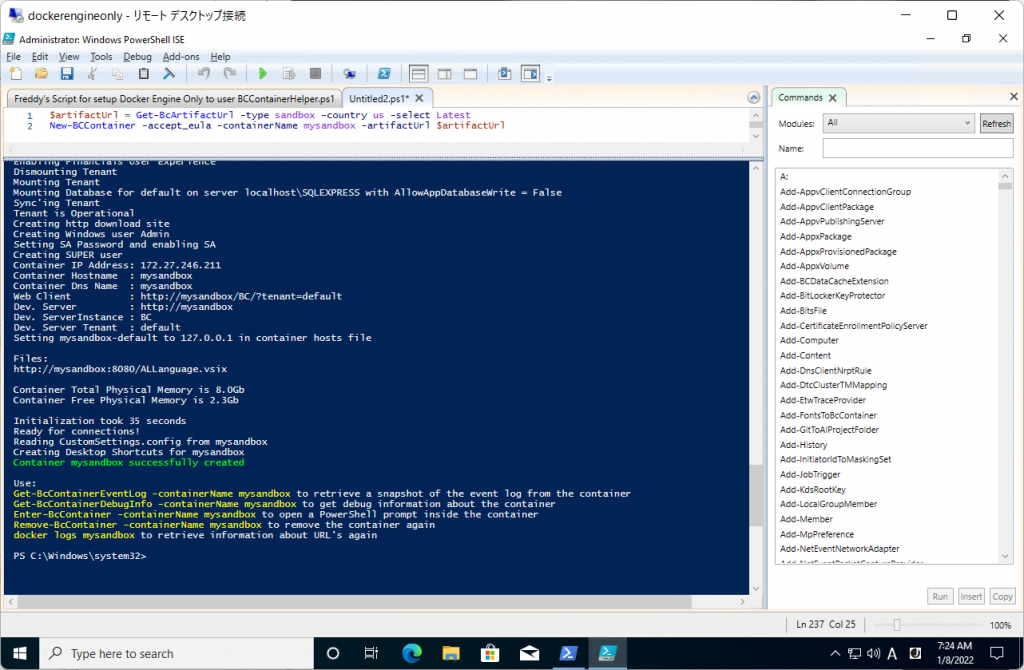Viewport: 1024px width, 670px height.
Task: Select Add-History in the command list
Action: [803, 445]
